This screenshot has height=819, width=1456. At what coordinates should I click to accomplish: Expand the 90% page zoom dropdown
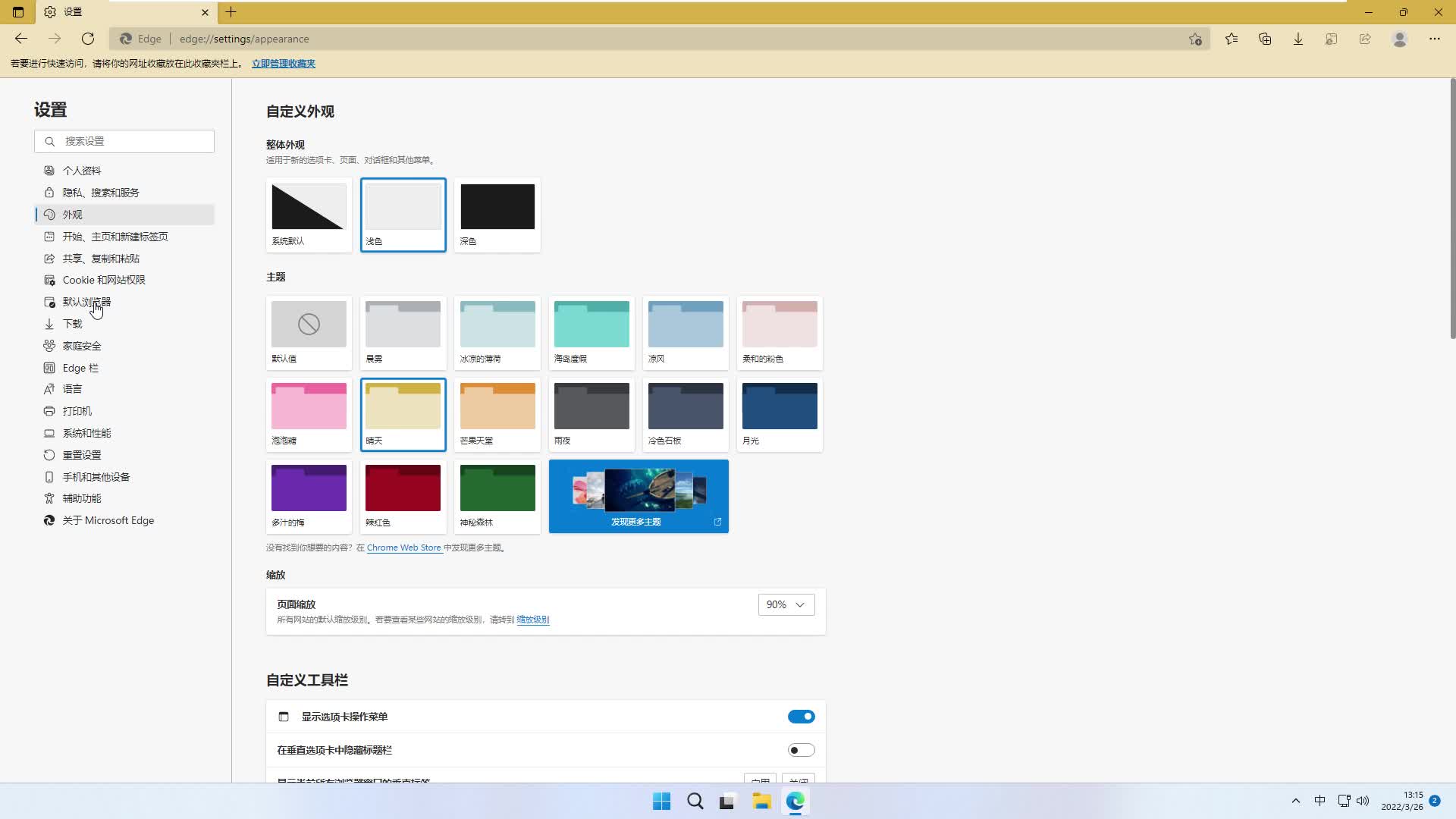point(786,604)
